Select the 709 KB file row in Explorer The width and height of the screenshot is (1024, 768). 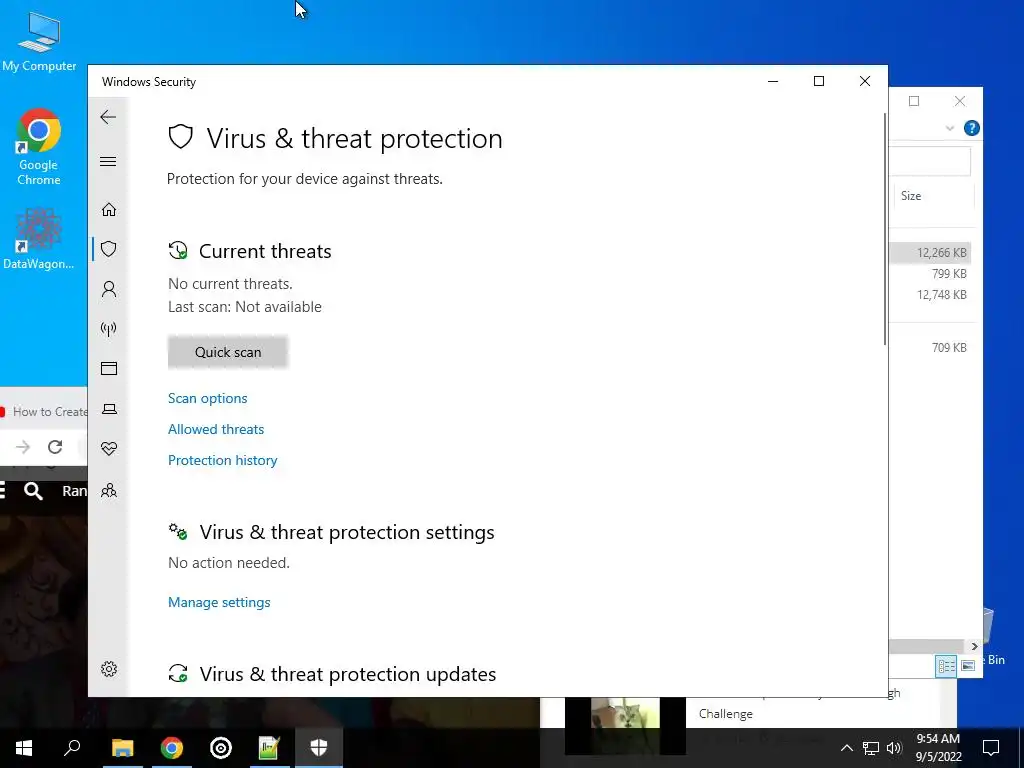pyautogui.click(x=931, y=347)
